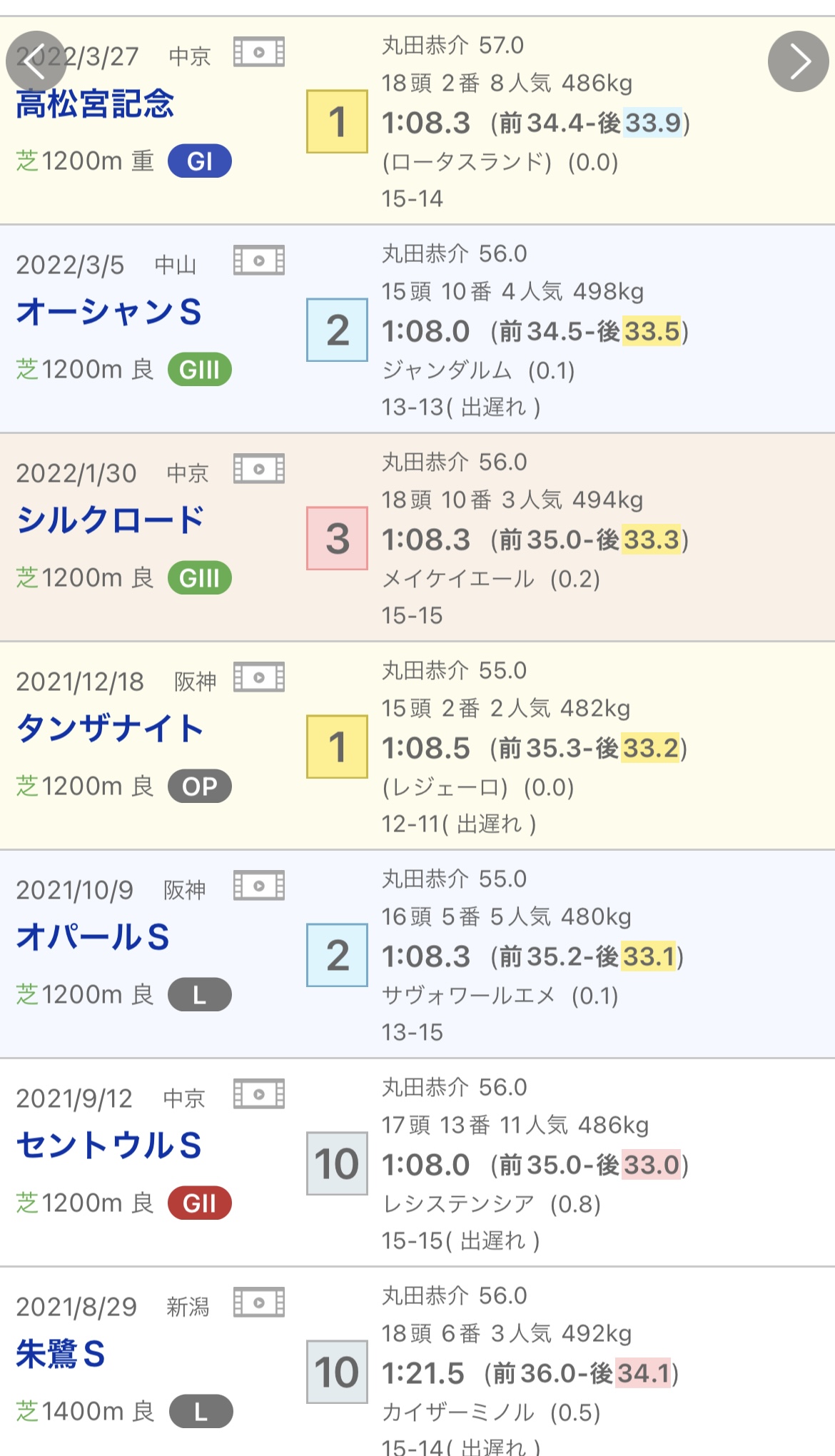This screenshot has height=1456, width=835.
Task: Tap the pink 3rd place finish box
Action: coord(337,539)
